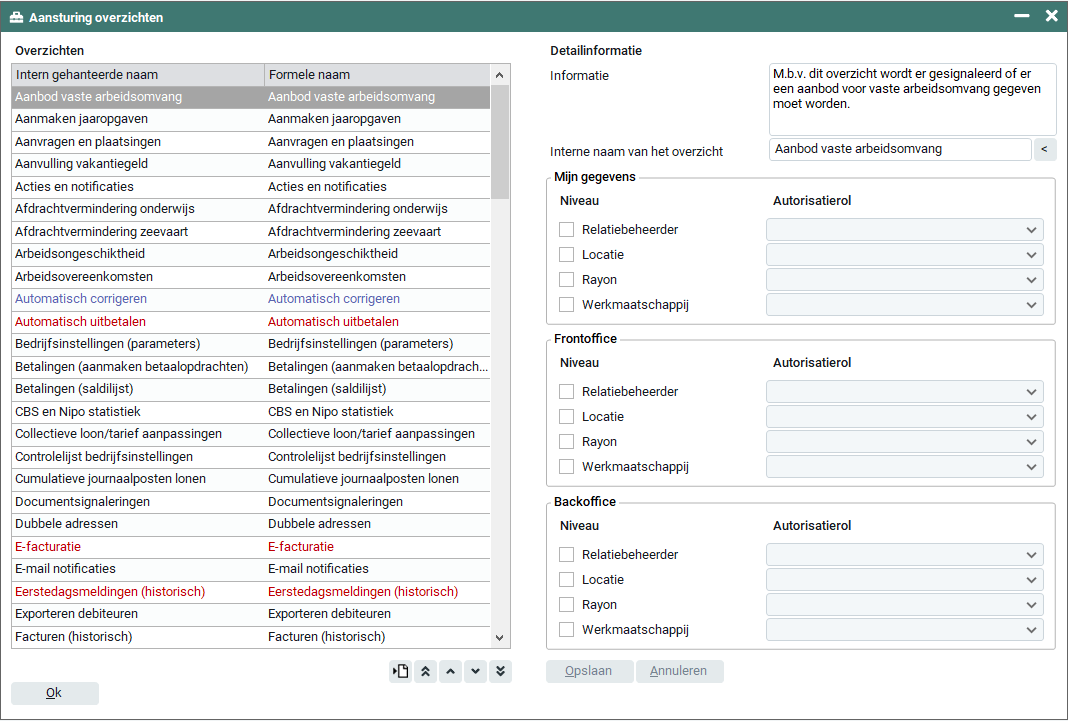The width and height of the screenshot is (1068, 721).
Task: Click the Annuleren button
Action: click(x=679, y=672)
